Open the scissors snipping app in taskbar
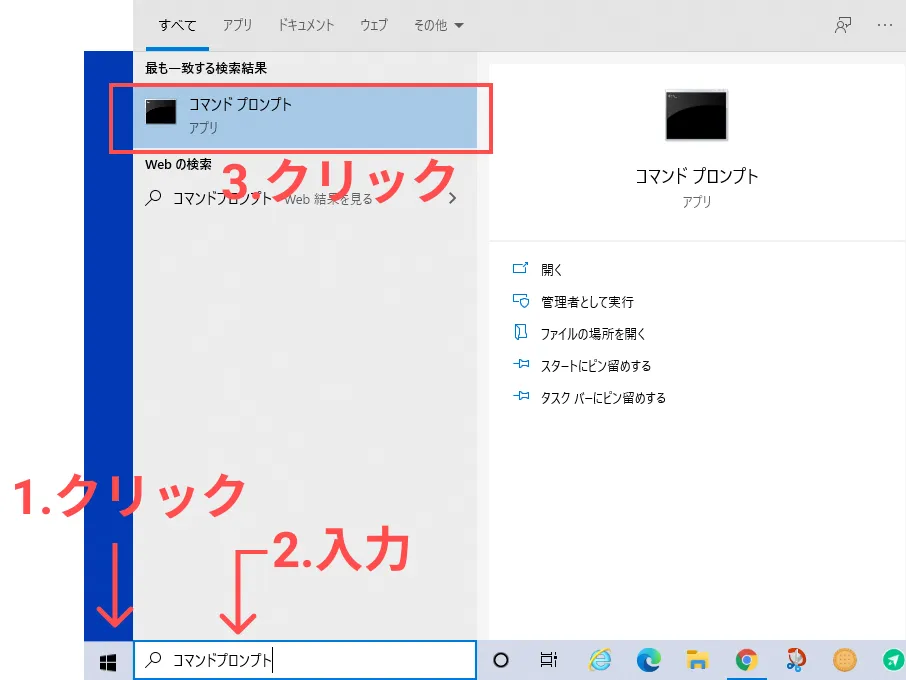906x680 pixels. pyautogui.click(x=796, y=660)
